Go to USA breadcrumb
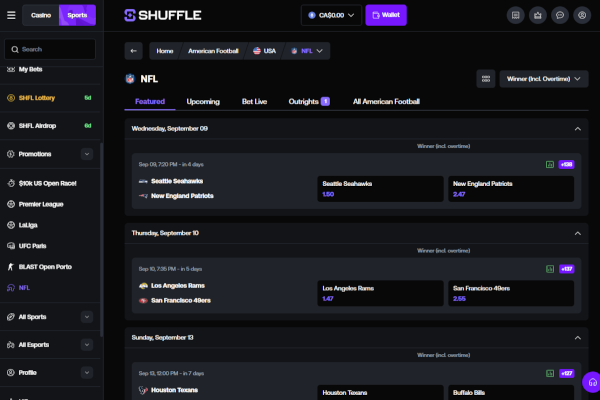This screenshot has height=400, width=600. point(264,51)
